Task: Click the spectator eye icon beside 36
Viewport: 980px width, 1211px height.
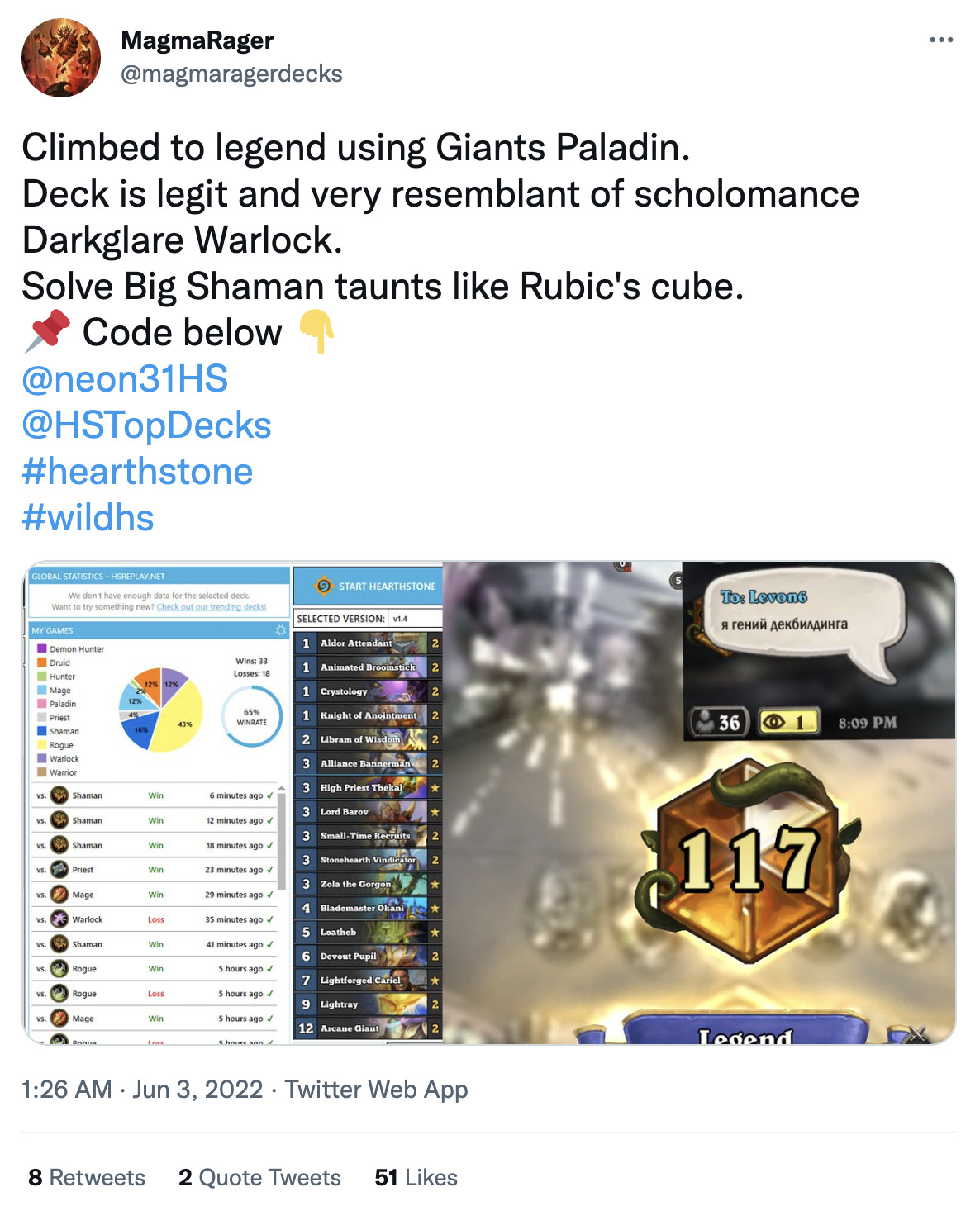Action: pyautogui.click(x=774, y=722)
